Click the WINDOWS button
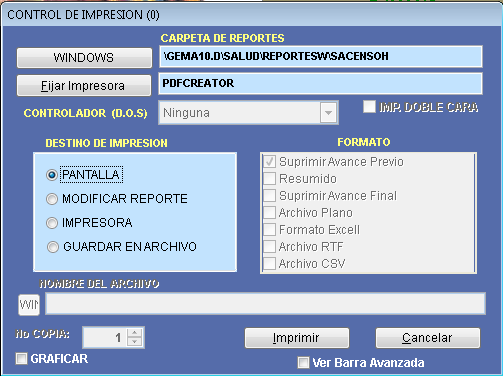 [84, 58]
